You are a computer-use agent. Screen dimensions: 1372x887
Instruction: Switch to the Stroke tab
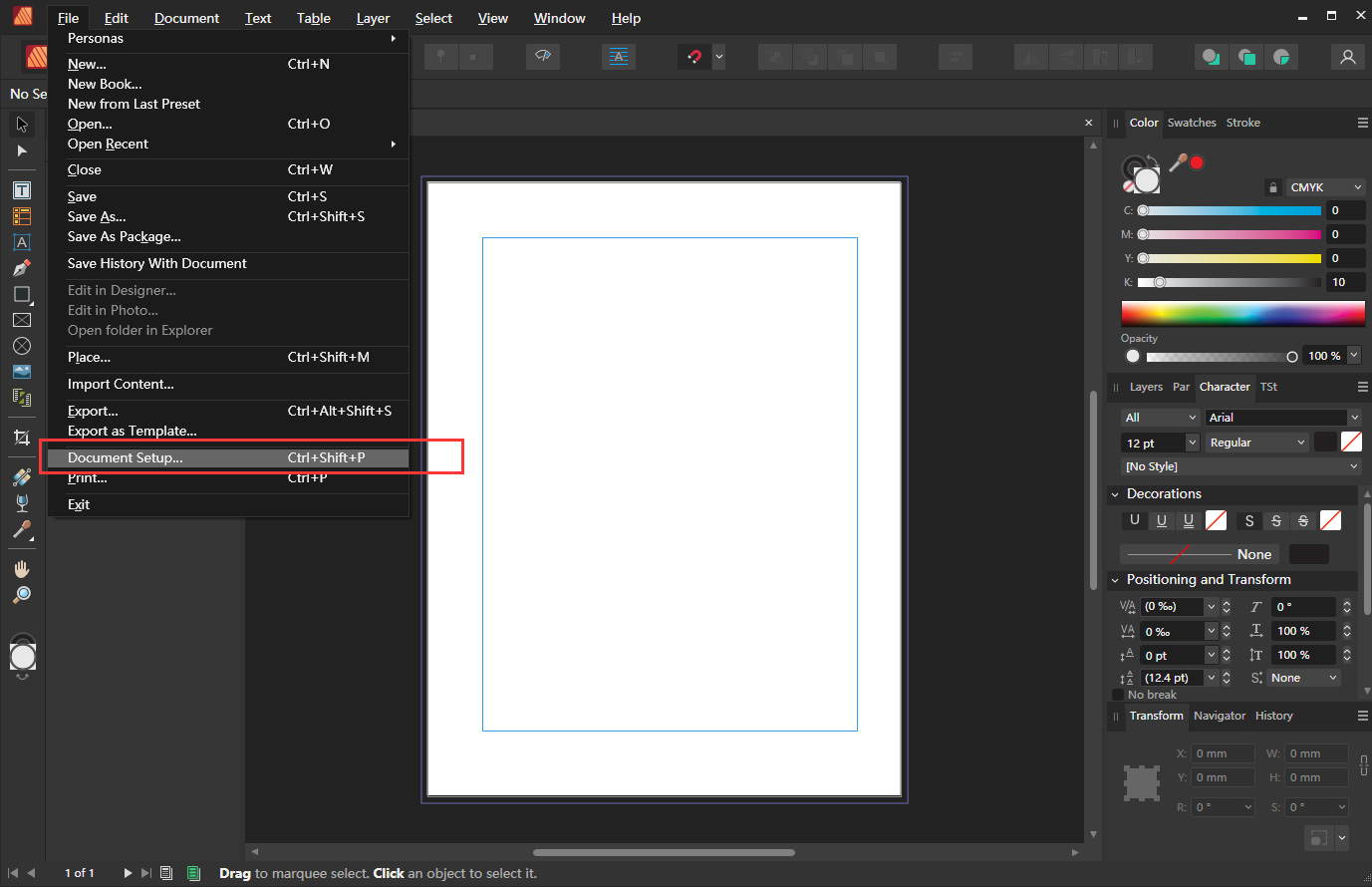pos(1242,123)
